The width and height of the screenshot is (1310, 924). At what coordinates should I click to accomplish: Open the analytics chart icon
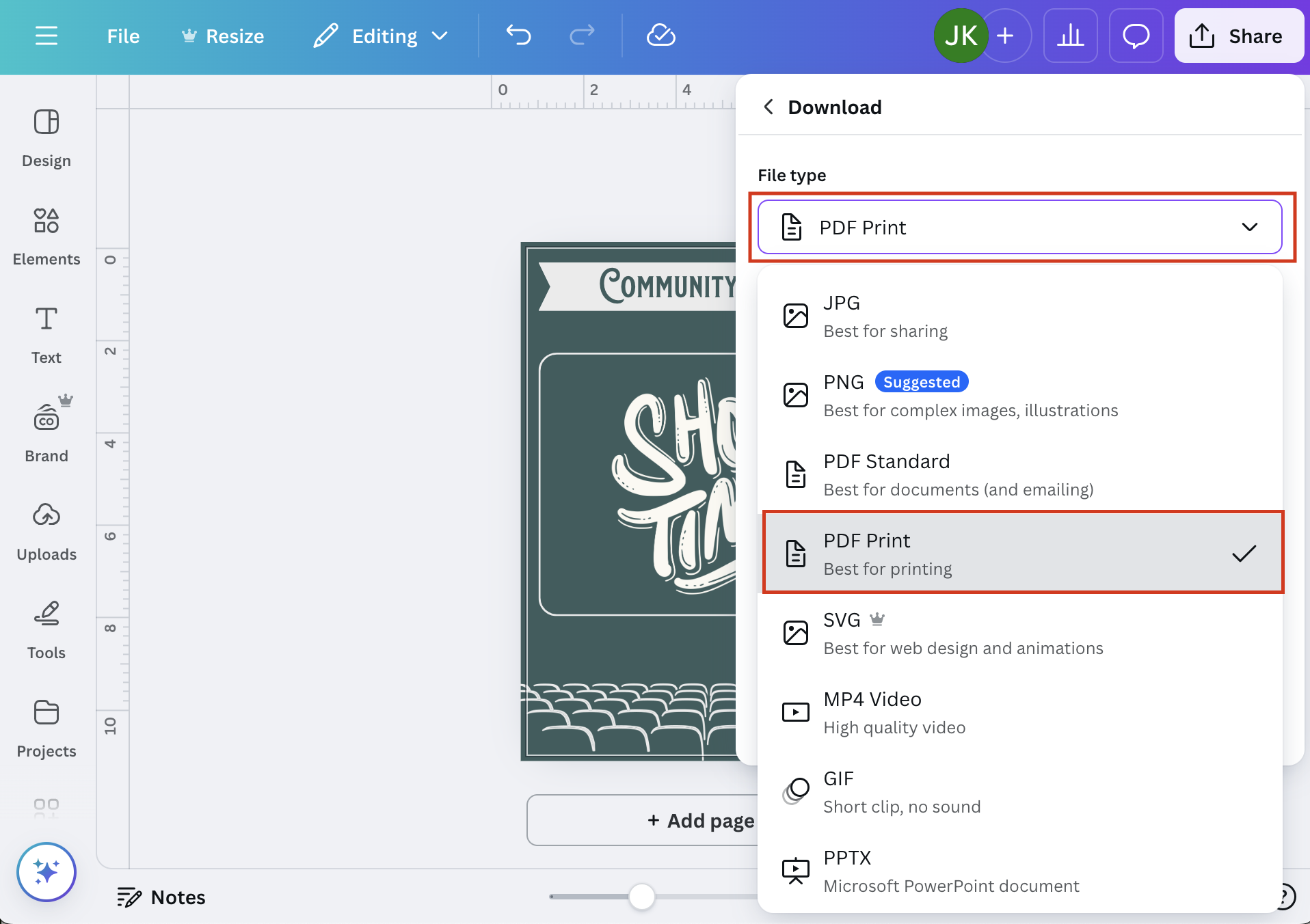1071,36
